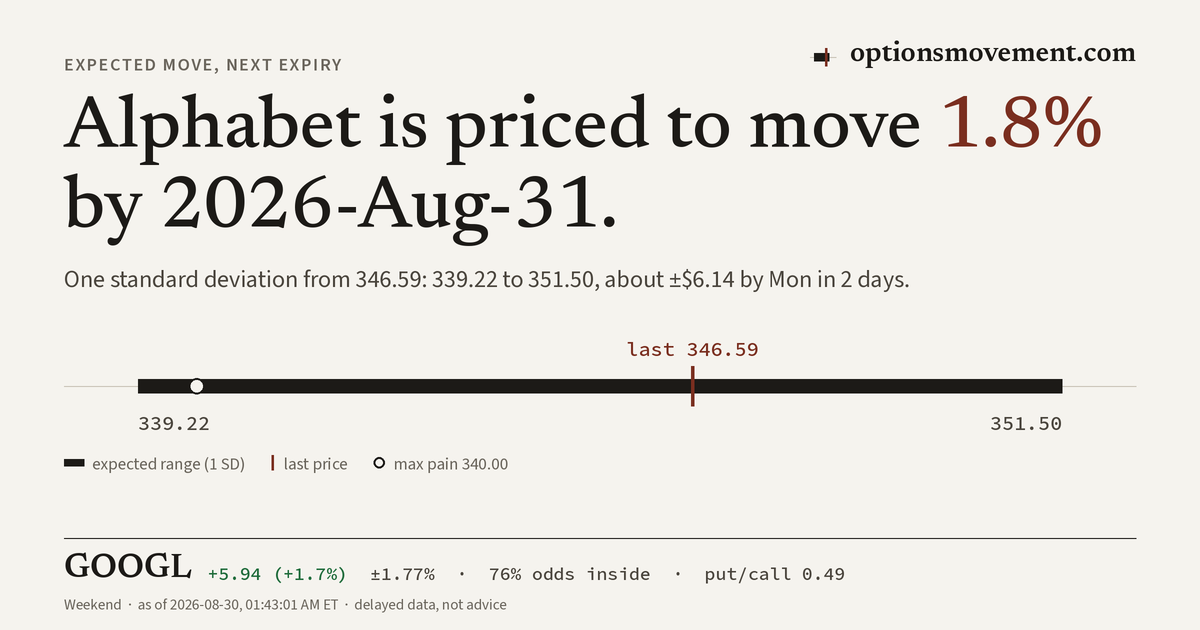Select the last price tick at 346.59
The width and height of the screenshot is (1200, 630).
click(x=692, y=386)
